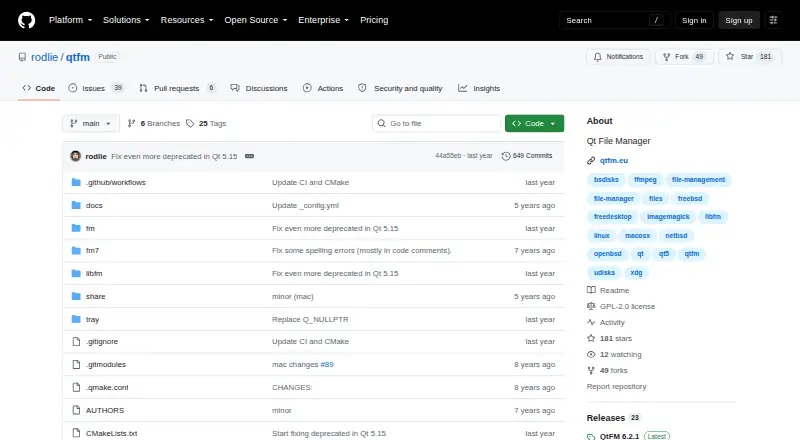Select the udisks topic tag
The image size is (800, 440).
604,273
